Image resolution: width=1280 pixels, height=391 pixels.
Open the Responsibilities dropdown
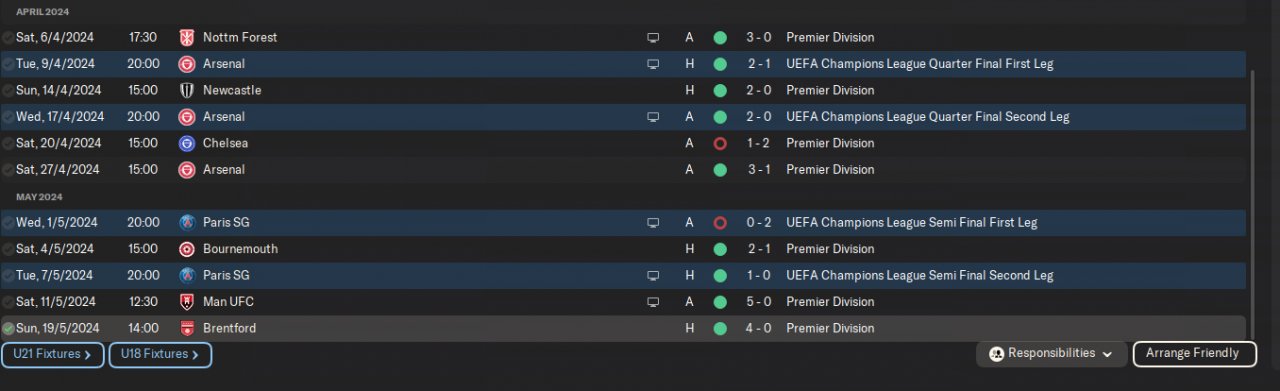click(x=1051, y=354)
